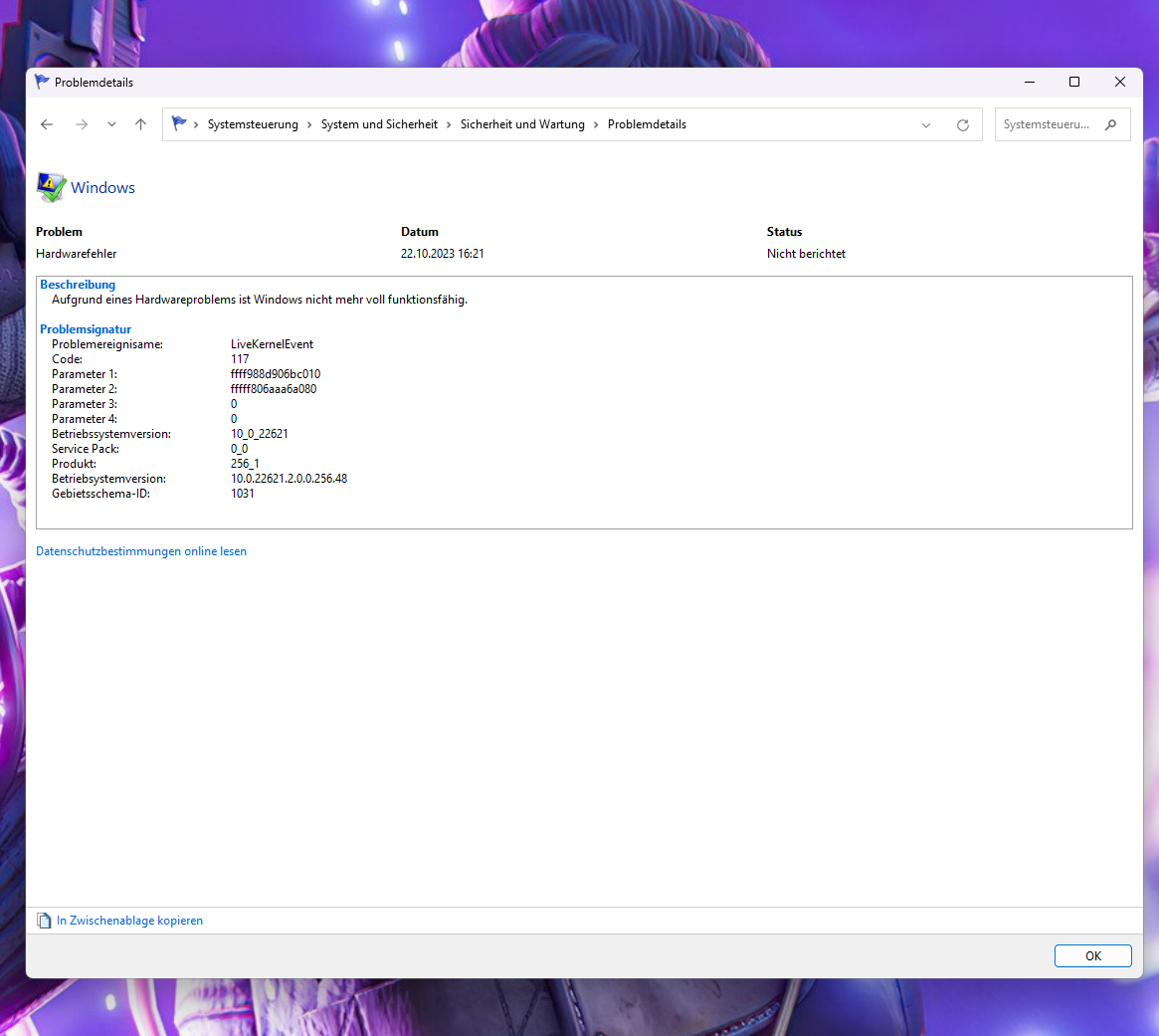
Task: Click the clipboard copy icon
Action: (x=45, y=921)
